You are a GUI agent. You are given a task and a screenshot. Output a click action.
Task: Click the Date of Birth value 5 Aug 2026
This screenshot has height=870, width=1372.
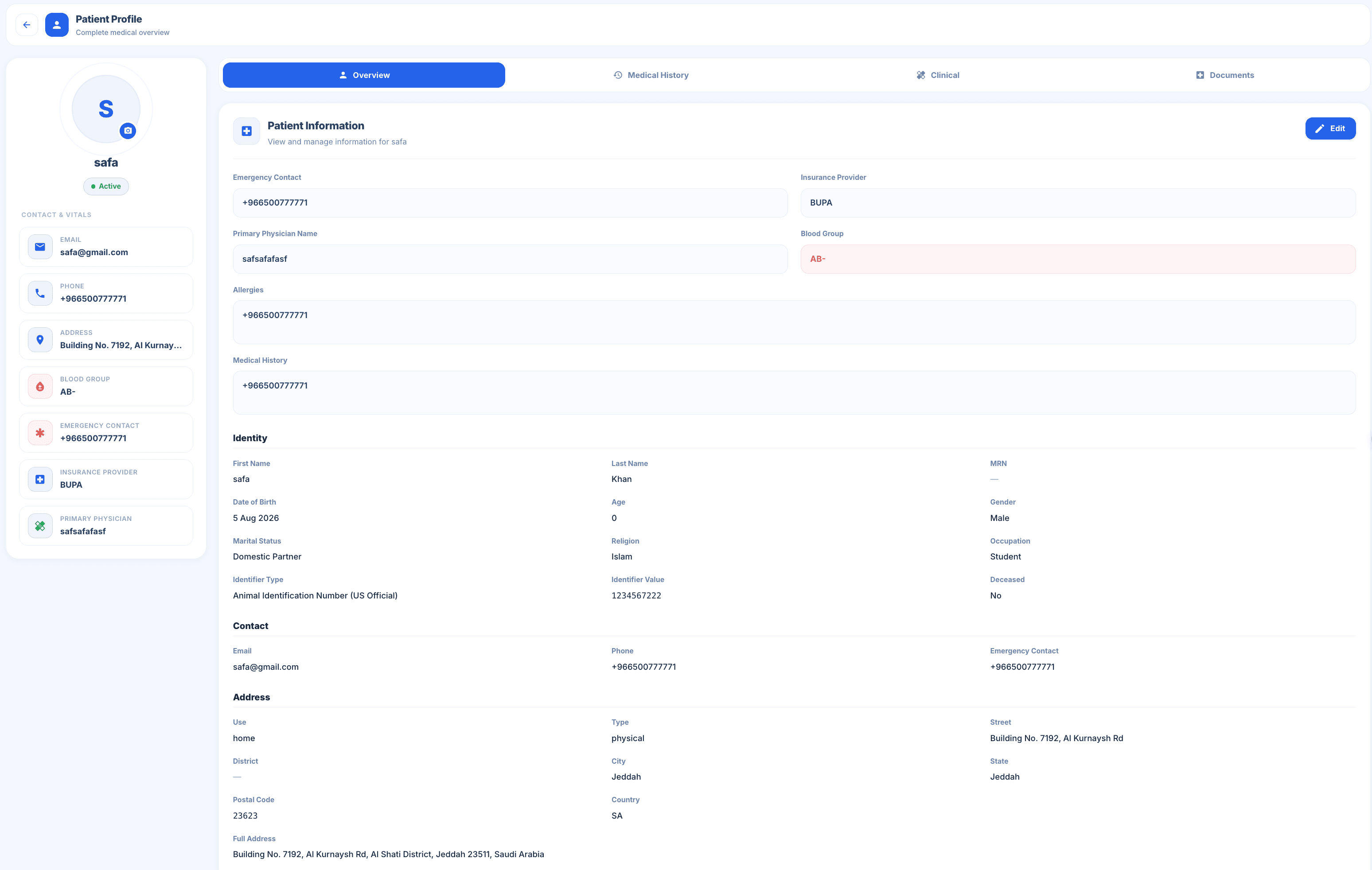(x=256, y=518)
